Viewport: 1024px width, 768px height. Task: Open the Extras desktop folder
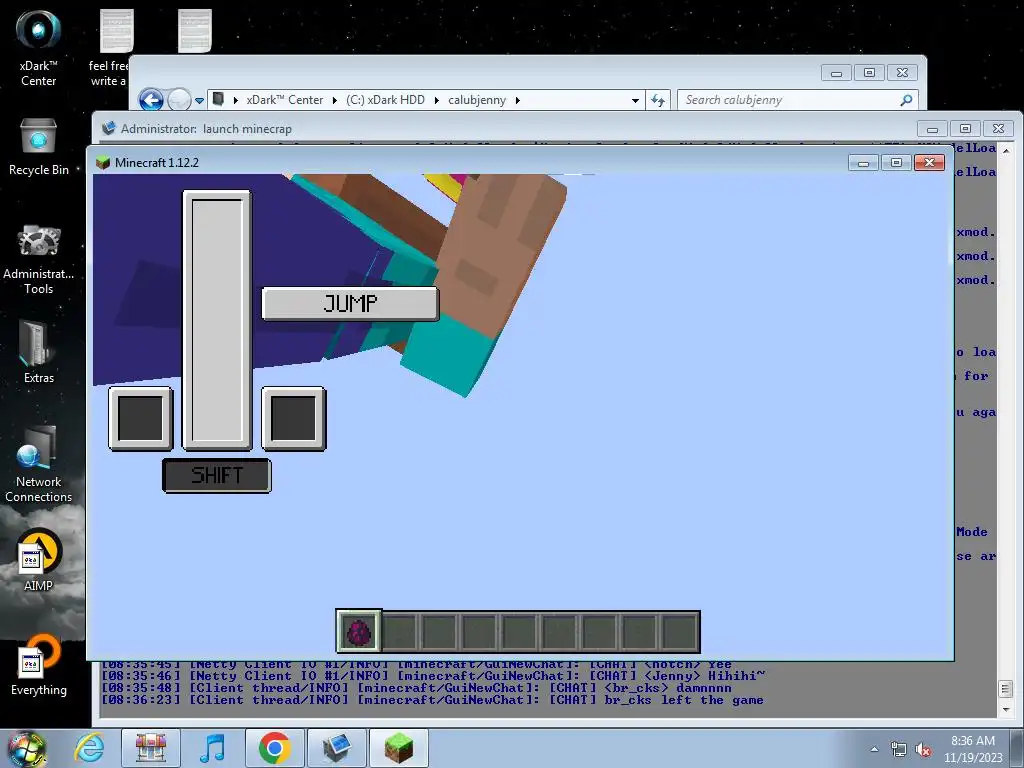click(x=39, y=353)
